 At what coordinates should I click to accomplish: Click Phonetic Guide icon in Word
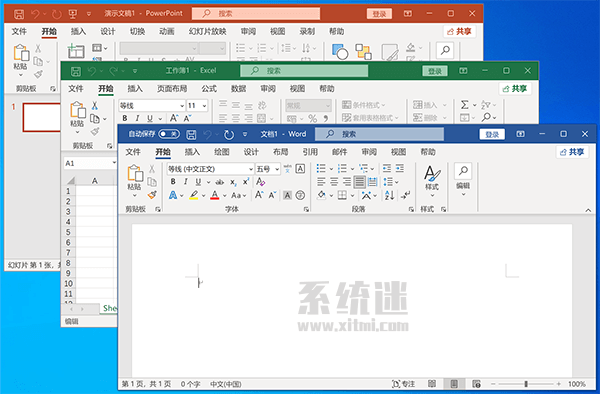click(287, 168)
